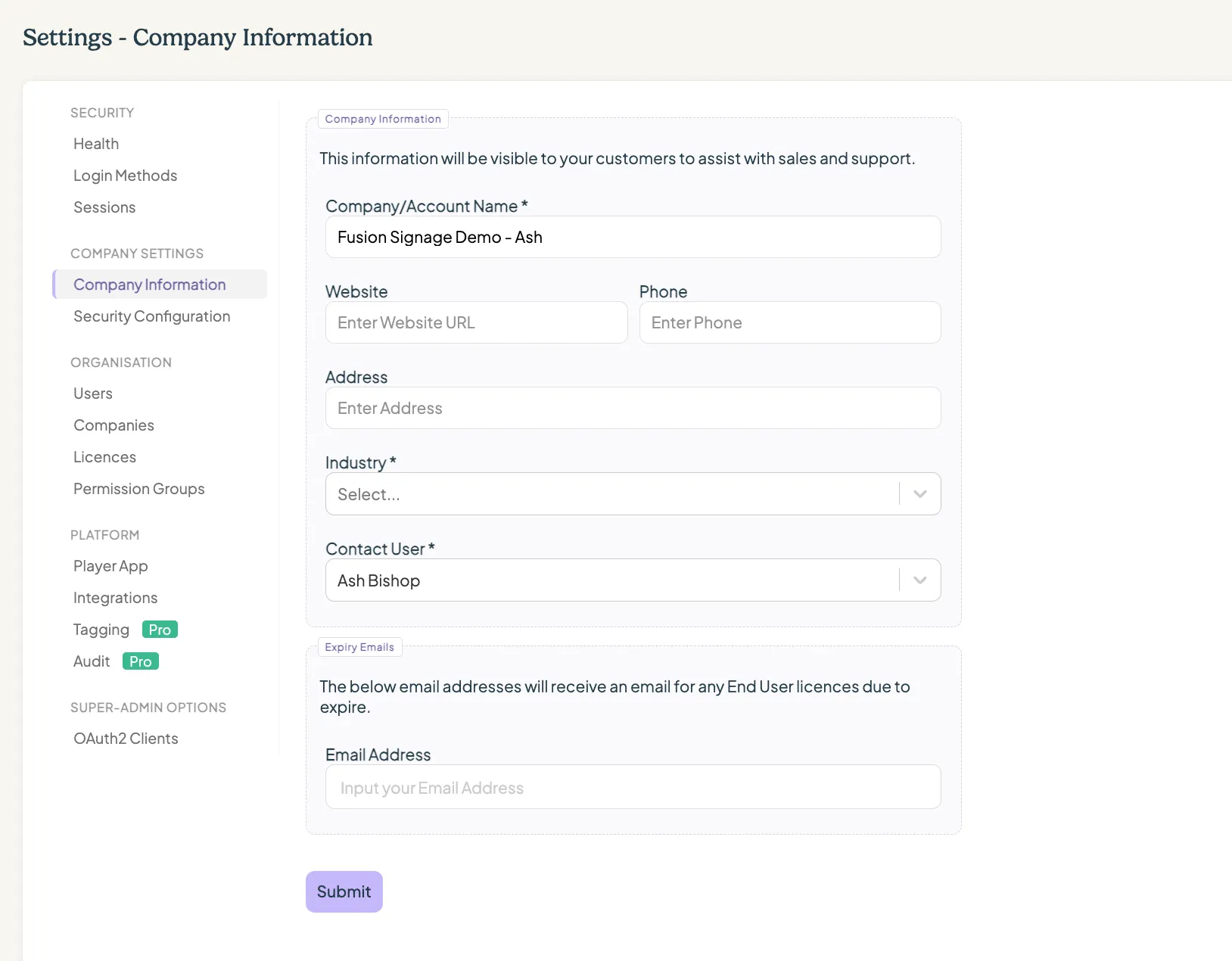Go to Login Methods settings
This screenshot has height=961, width=1232.
[125, 176]
